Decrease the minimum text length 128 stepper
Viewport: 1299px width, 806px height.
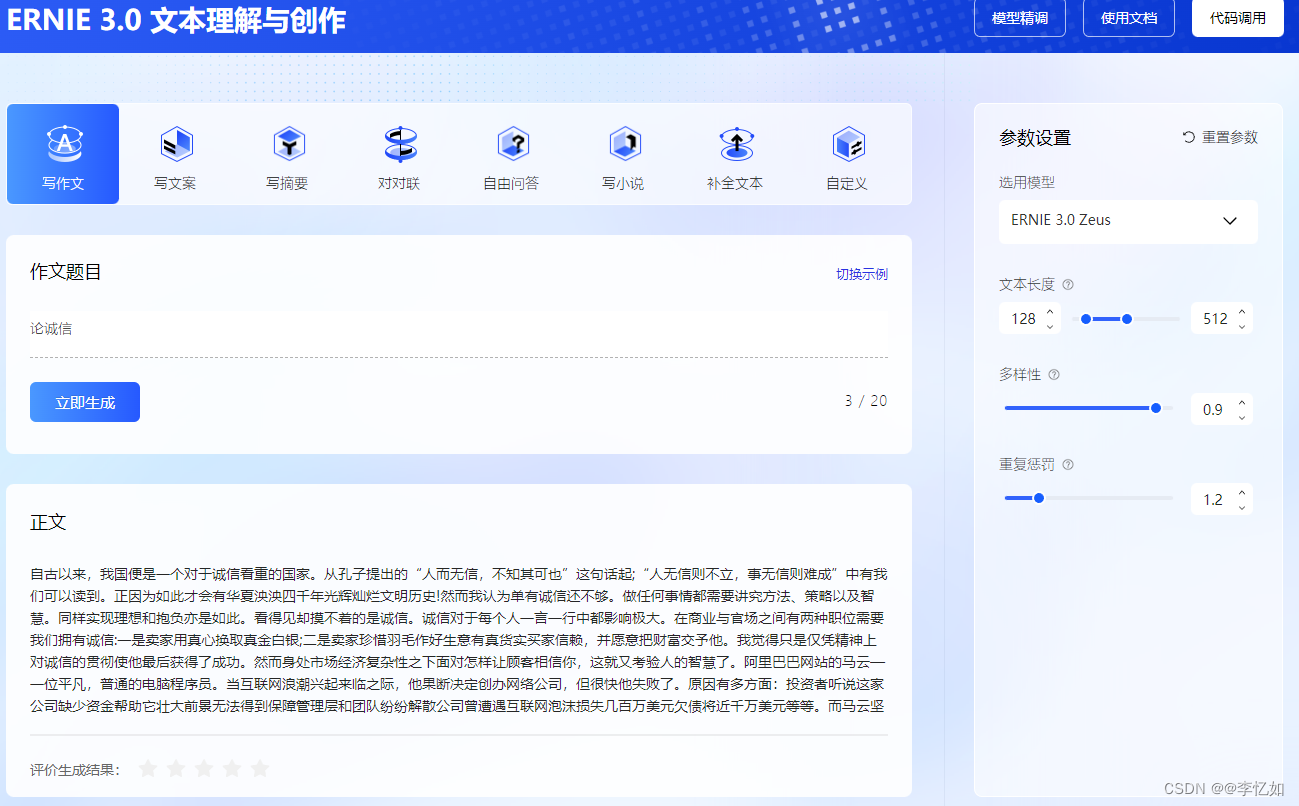coord(1050,327)
